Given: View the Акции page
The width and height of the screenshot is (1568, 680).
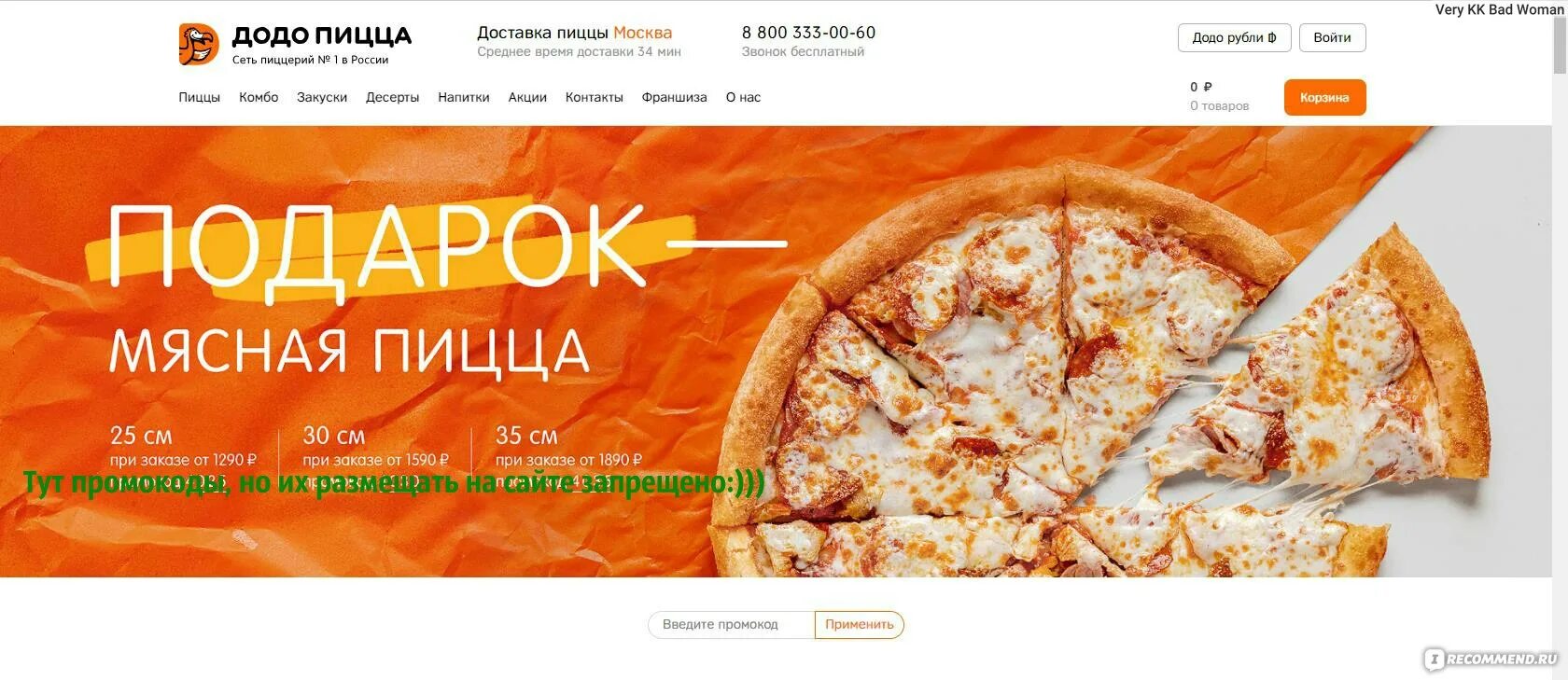Looking at the screenshot, I should coord(527,97).
